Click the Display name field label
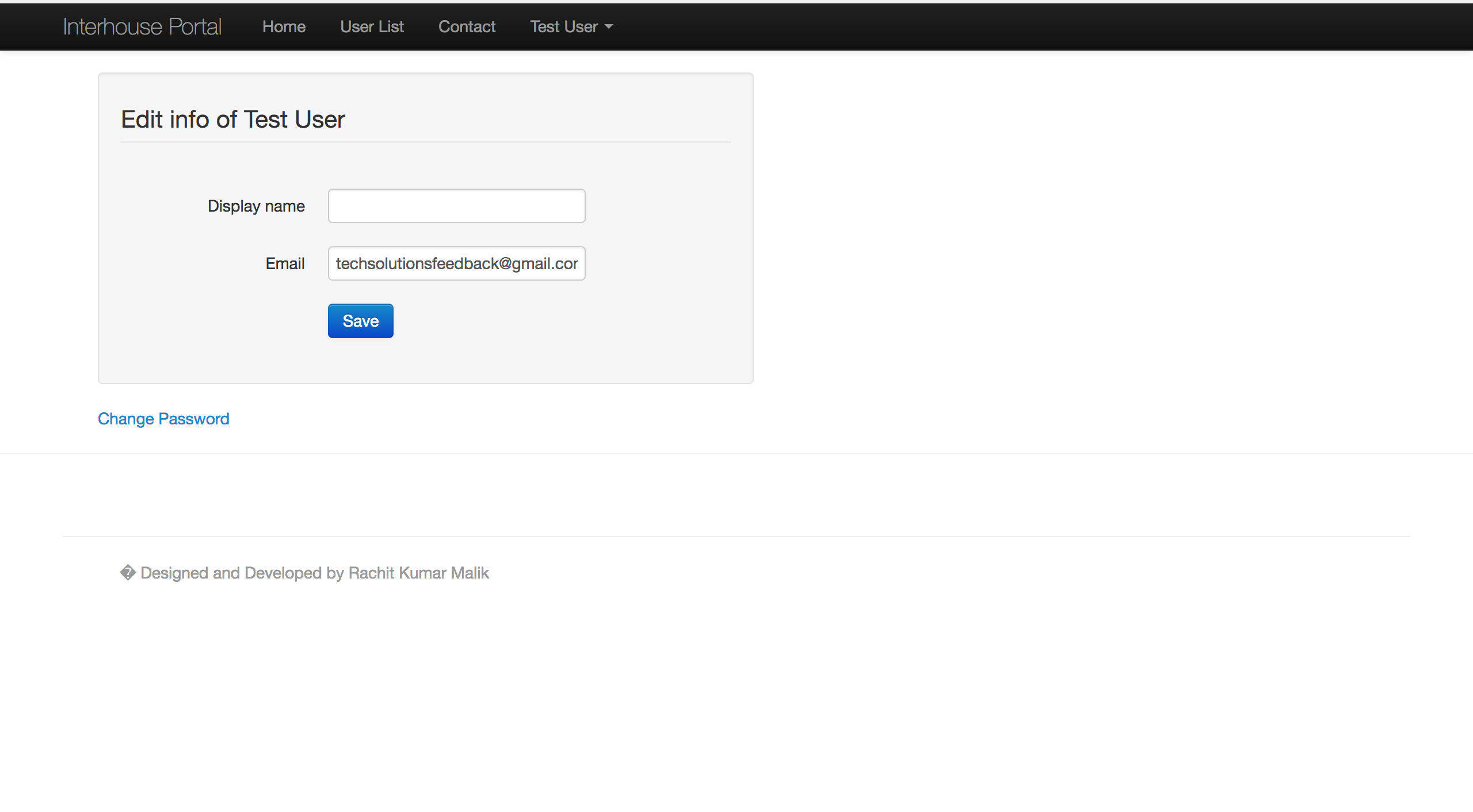This screenshot has width=1473, height=812. (x=256, y=206)
